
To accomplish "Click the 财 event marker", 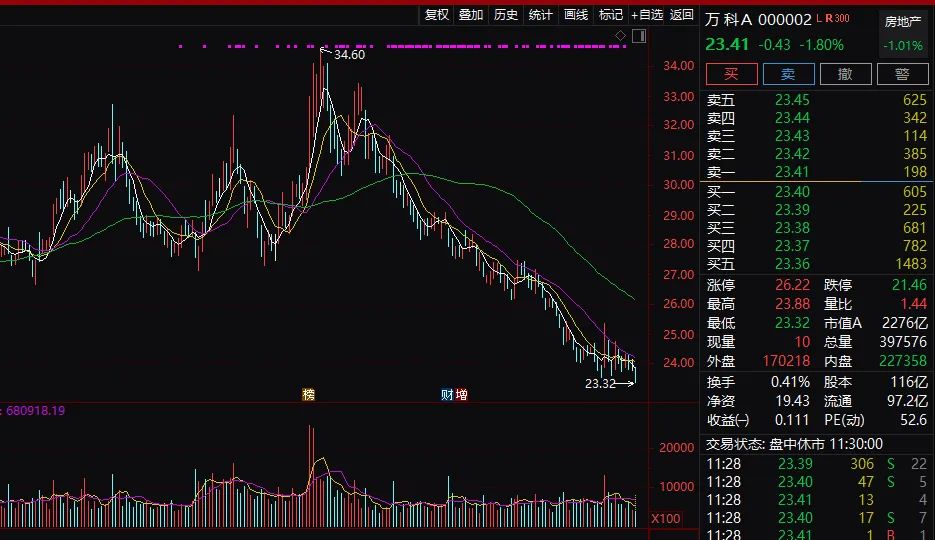I will 447,394.
